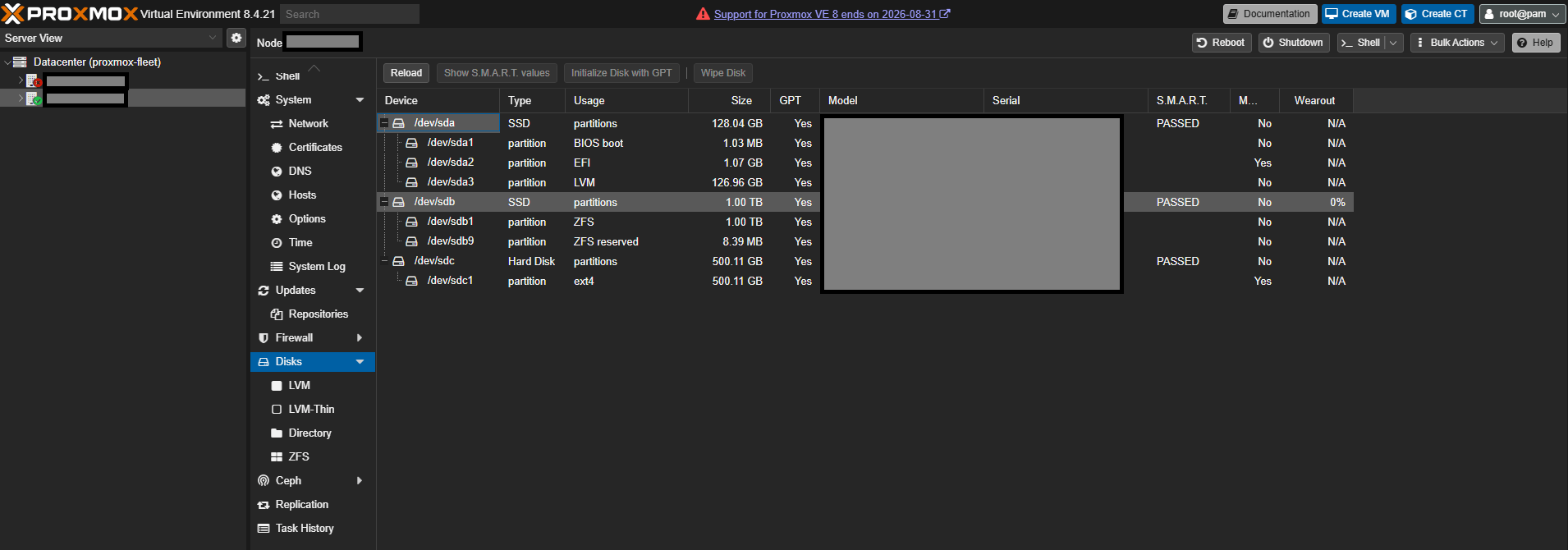Open the Server View dropdown
The width and height of the screenshot is (1568, 550).
[212, 38]
